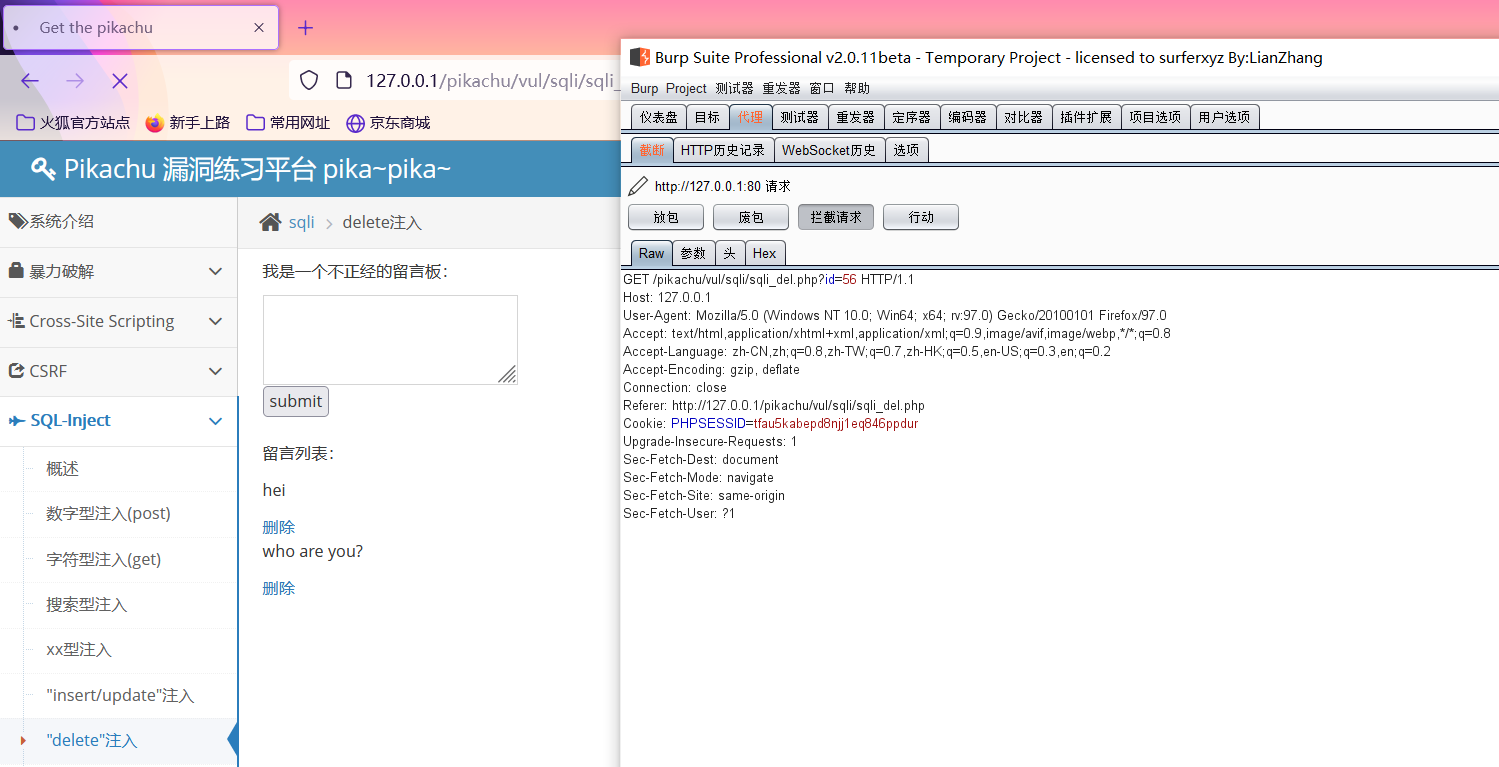Click the shield tracking protection icon
The height and width of the screenshot is (767, 1499).
point(309,80)
